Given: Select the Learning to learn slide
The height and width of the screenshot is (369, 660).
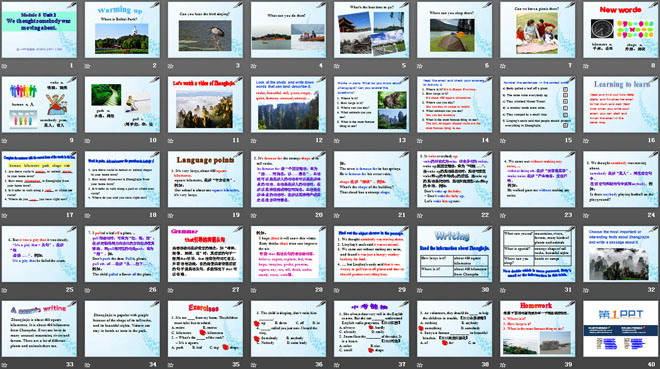Looking at the screenshot, I should 620,105.
